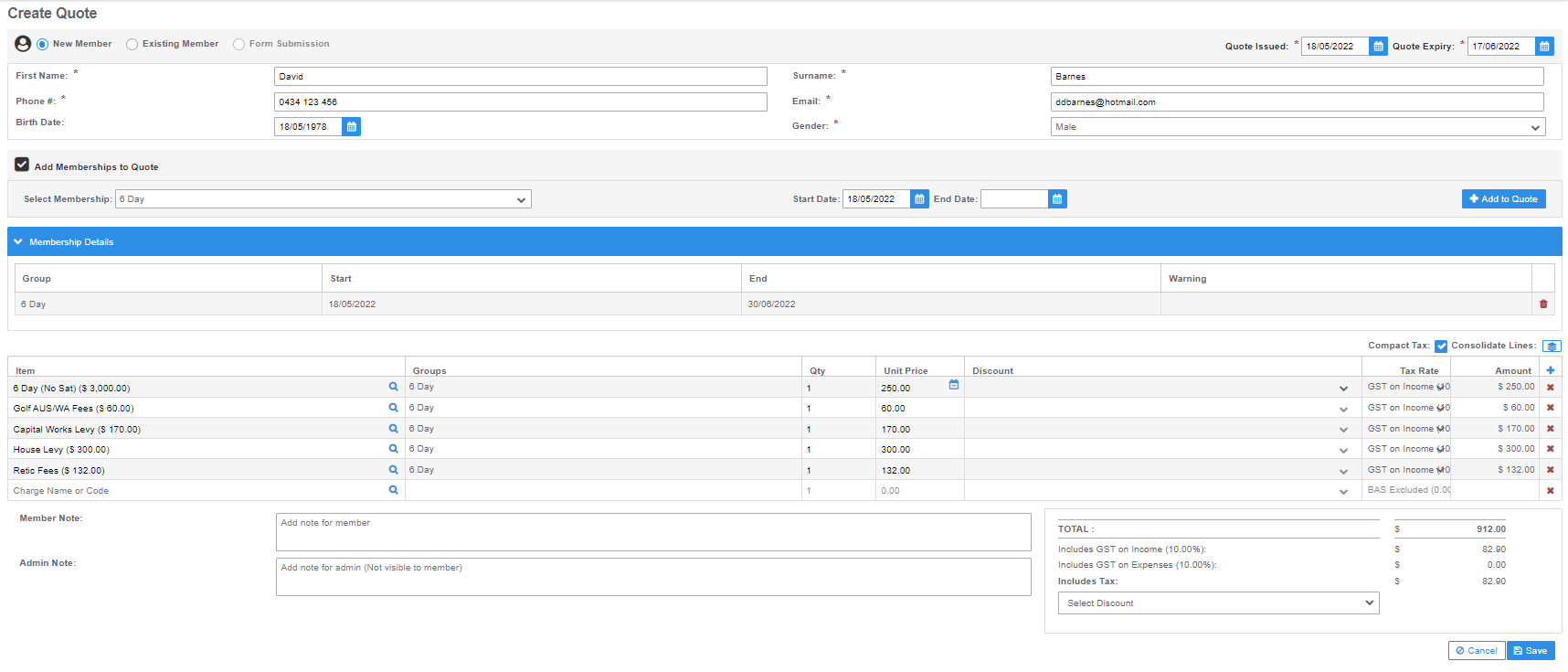Open Tax Rate selector for House Levy line
This screenshot has height=672, width=1568.
point(1407,449)
